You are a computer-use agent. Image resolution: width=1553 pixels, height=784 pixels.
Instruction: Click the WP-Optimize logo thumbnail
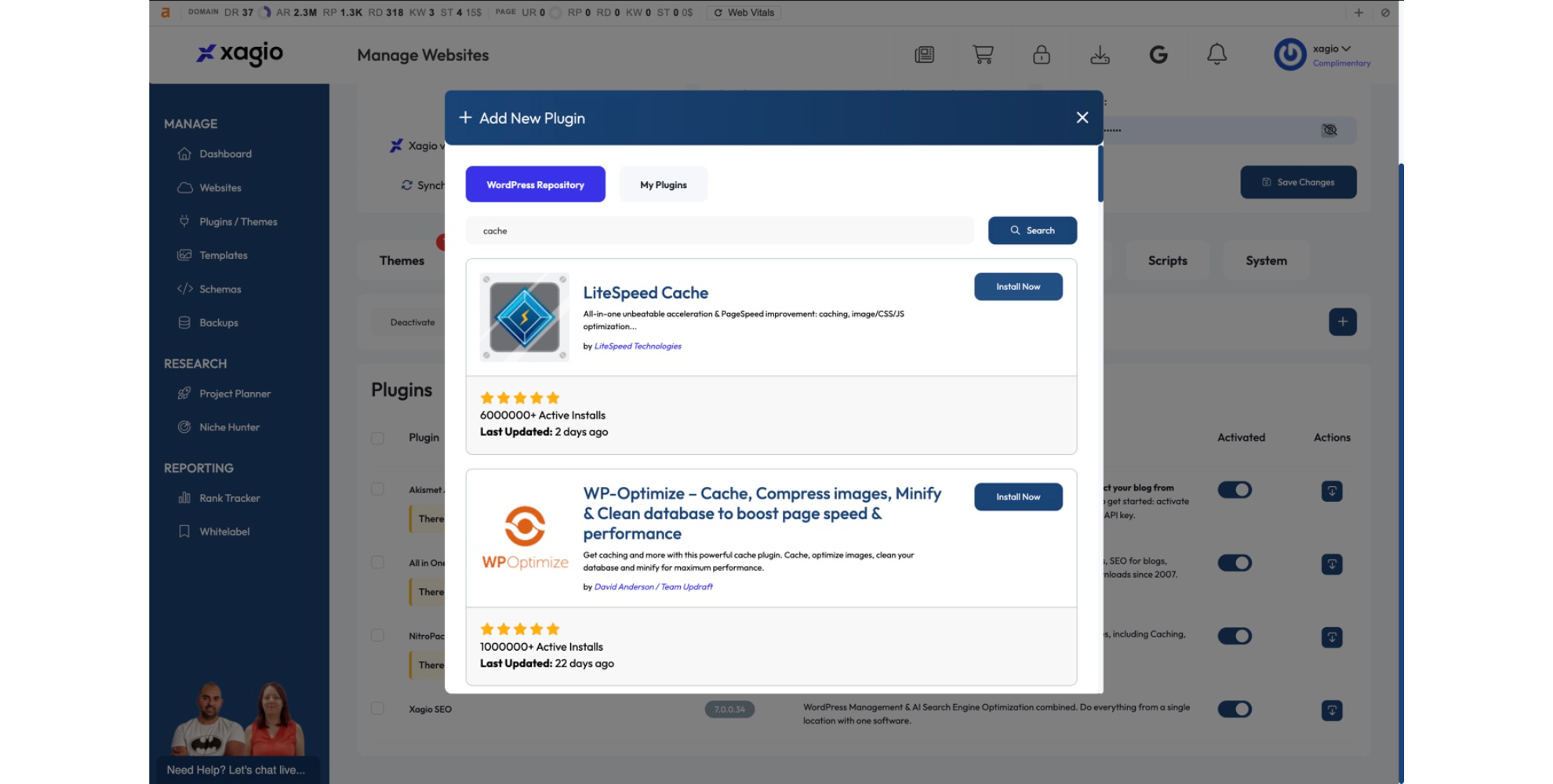pos(525,538)
